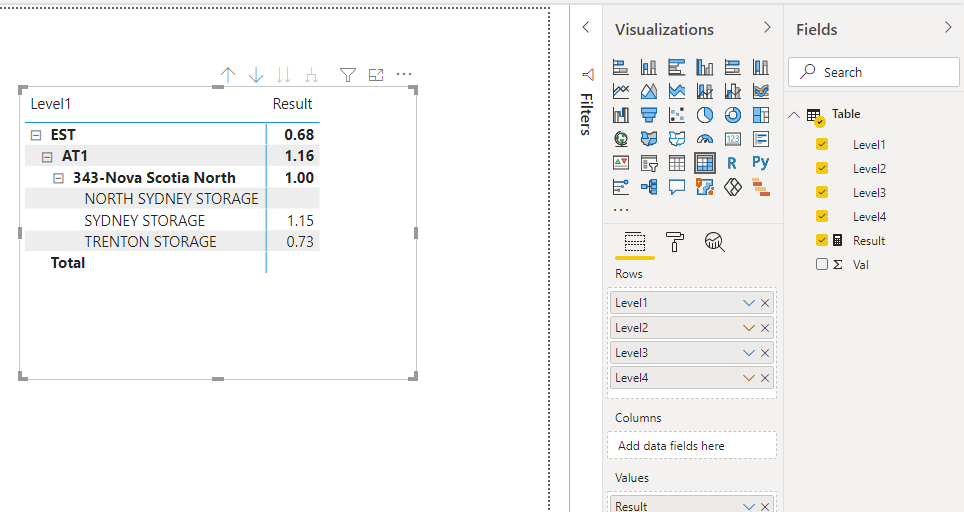The width and height of the screenshot is (964, 512).
Task: Uncheck the Level2 field
Action: click(x=822, y=168)
